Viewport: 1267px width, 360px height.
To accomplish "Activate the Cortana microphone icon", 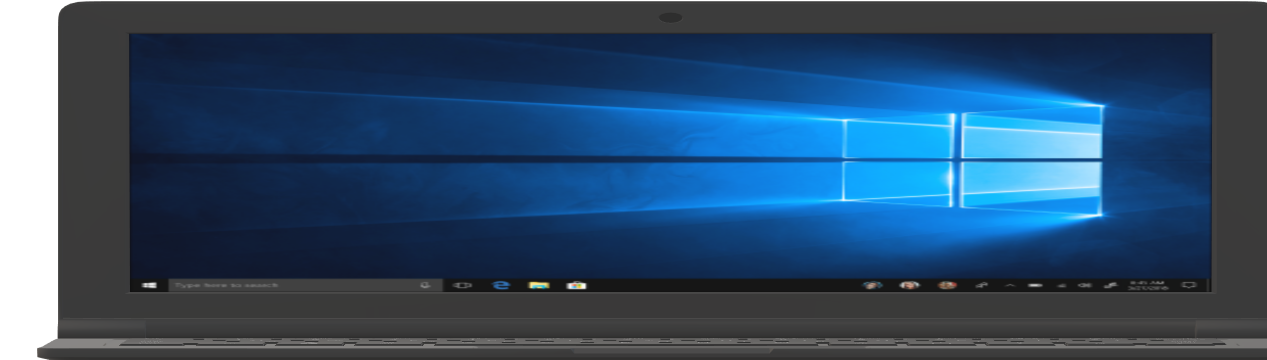I will (425, 285).
